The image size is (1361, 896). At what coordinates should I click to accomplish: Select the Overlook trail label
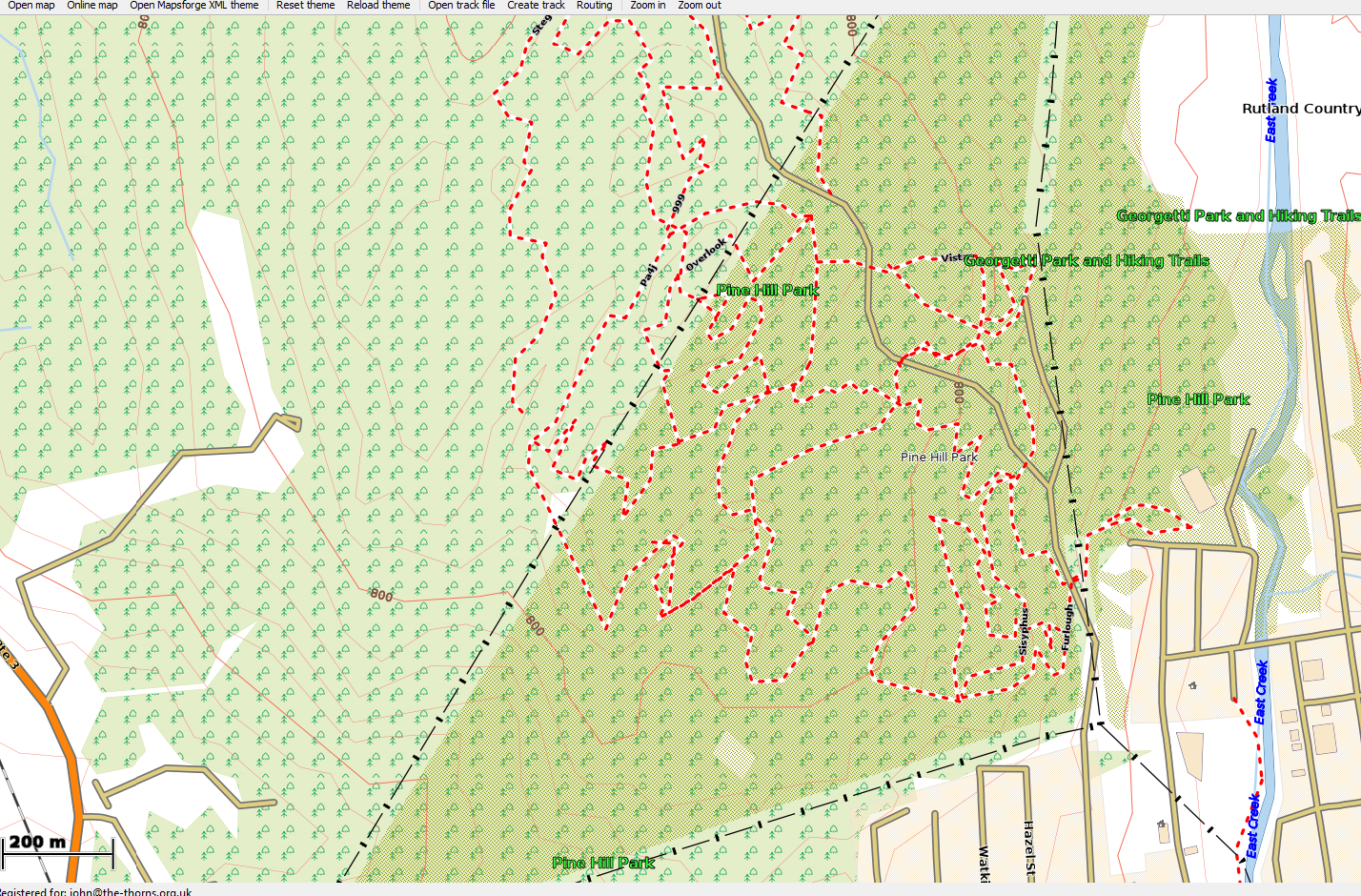tap(706, 255)
